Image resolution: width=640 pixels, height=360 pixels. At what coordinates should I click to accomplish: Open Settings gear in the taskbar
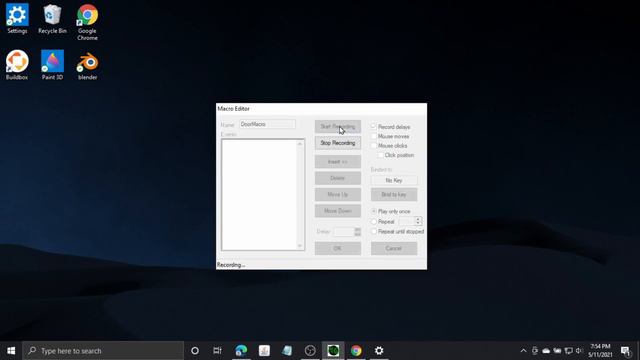point(379,351)
